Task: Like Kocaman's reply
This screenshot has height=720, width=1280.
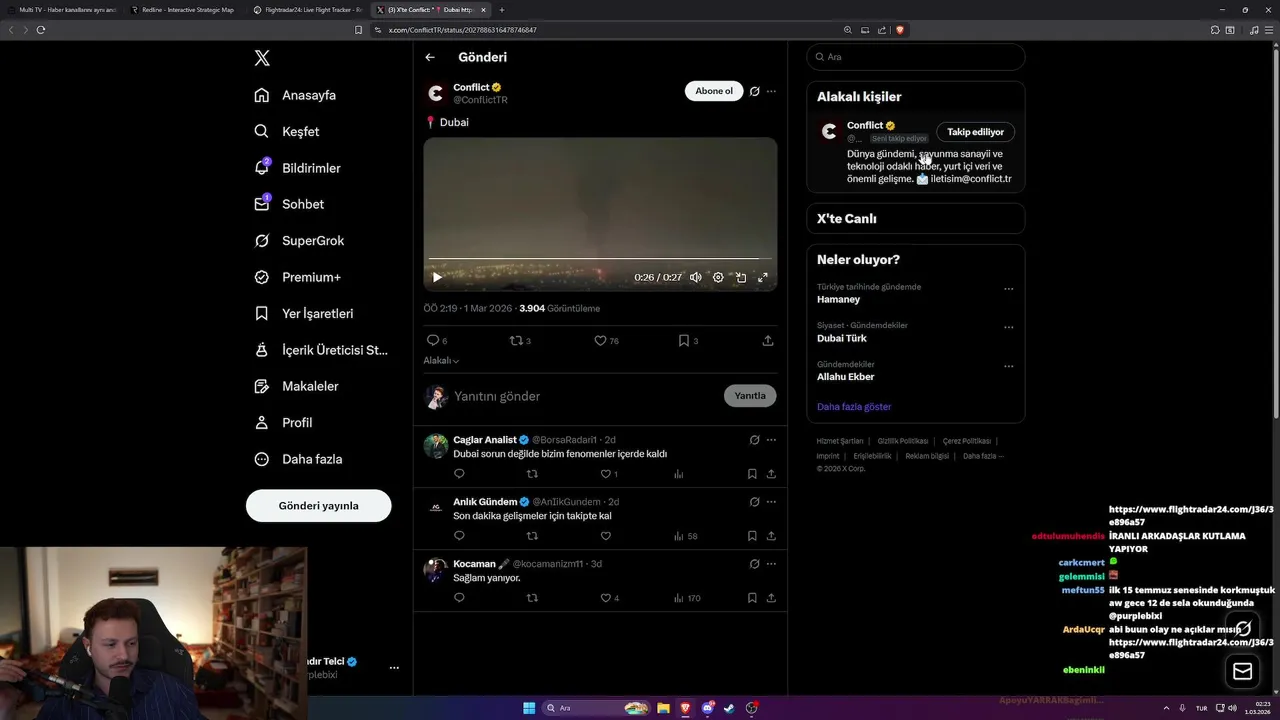Action: coord(609,598)
